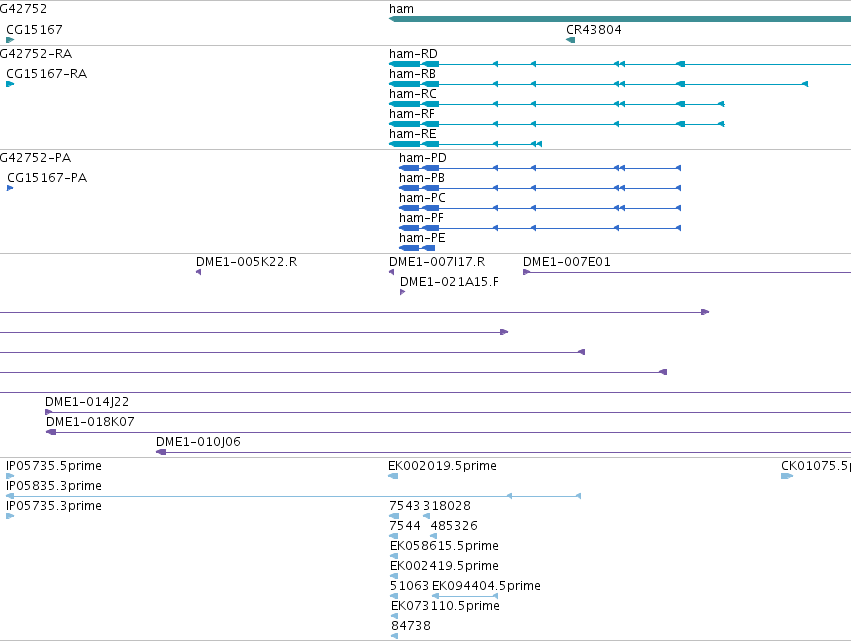Select the 7543 feature label
This screenshot has width=851, height=641.
[x=404, y=506]
